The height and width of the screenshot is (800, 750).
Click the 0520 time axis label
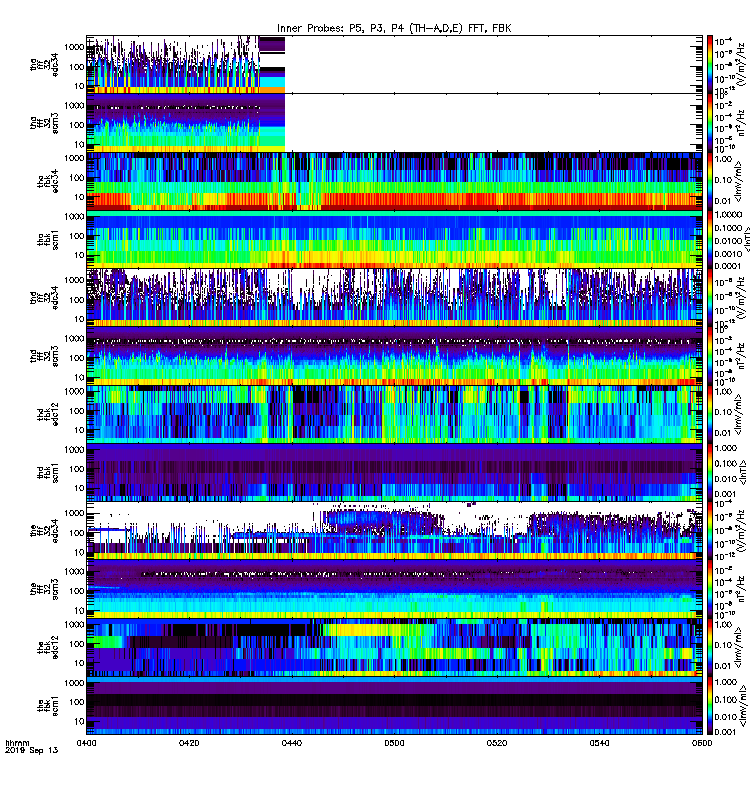pos(497,743)
